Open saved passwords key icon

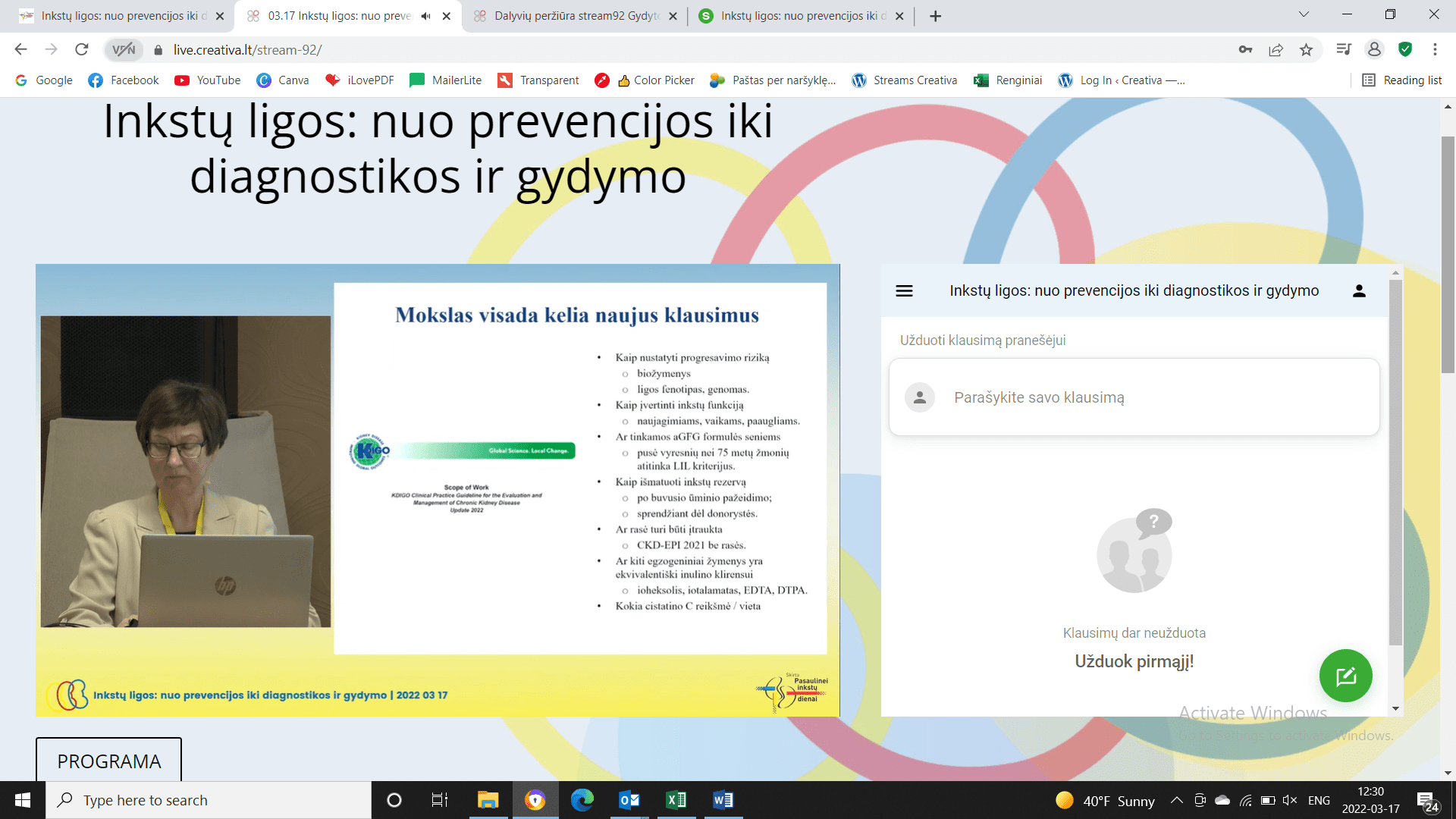[x=1245, y=49]
